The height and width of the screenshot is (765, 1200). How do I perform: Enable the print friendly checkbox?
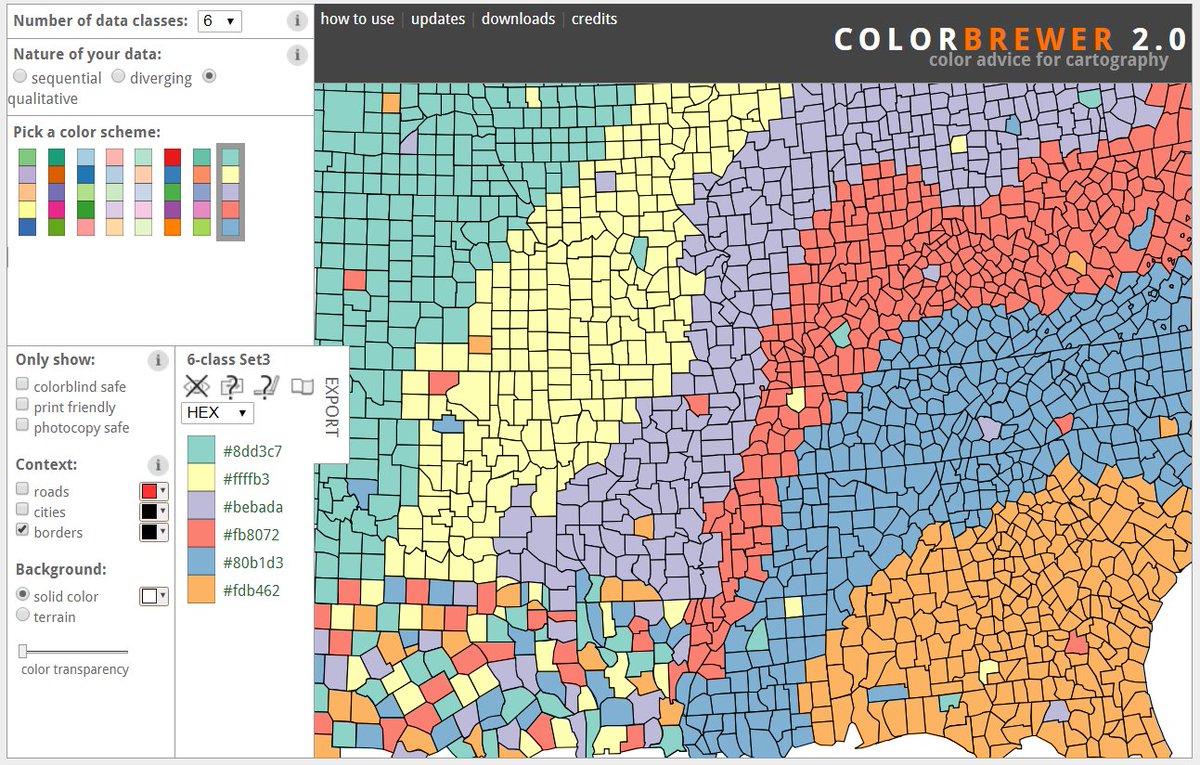click(22, 405)
